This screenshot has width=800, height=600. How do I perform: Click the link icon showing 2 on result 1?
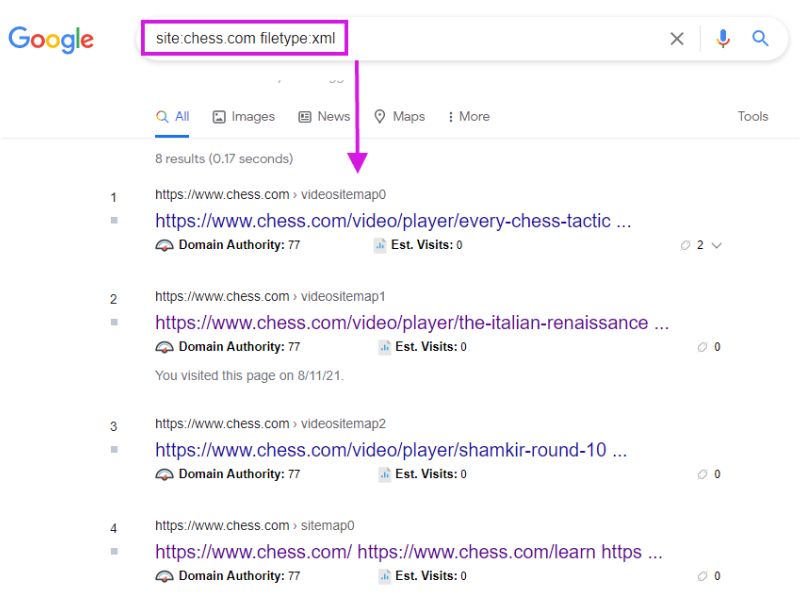pyautogui.click(x=685, y=245)
